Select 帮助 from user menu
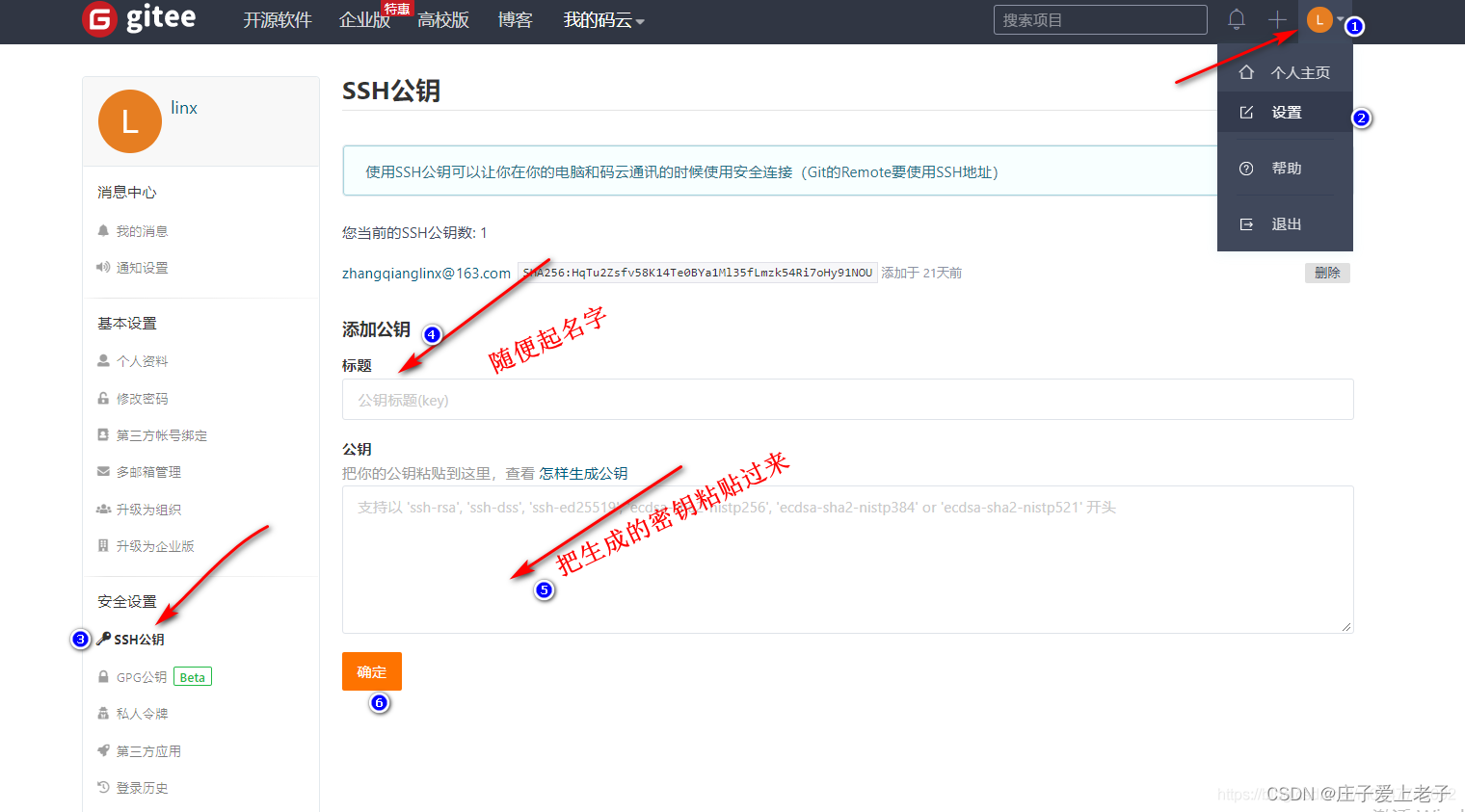The image size is (1465, 812). tap(1285, 168)
